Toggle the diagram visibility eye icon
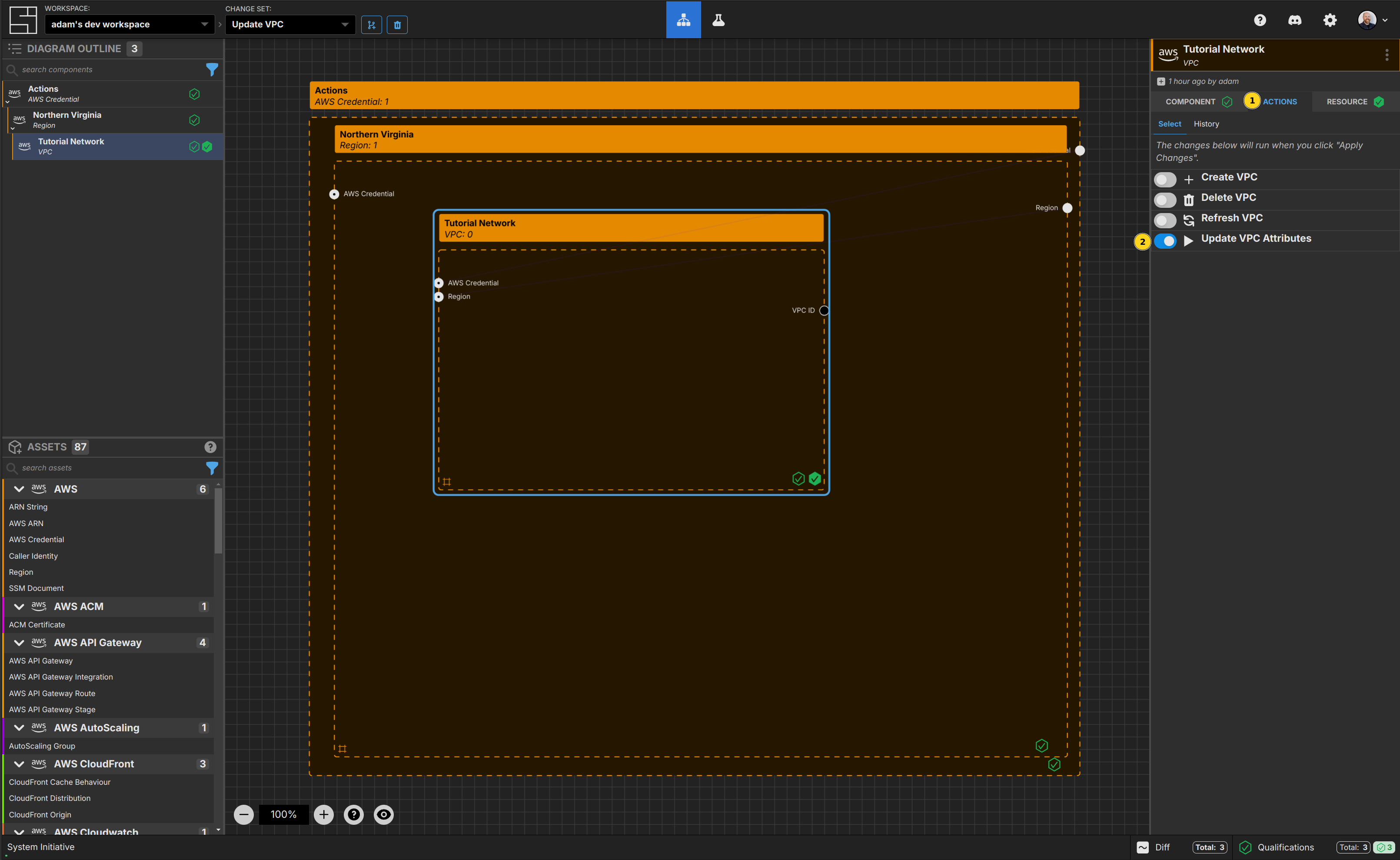Screen dimensions: 1400x860 [384, 814]
